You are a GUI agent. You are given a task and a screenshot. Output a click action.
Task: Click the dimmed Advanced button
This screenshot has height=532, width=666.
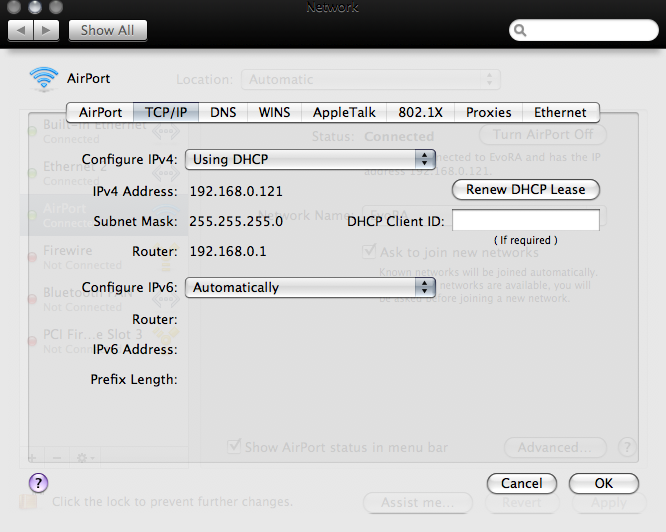click(x=555, y=448)
